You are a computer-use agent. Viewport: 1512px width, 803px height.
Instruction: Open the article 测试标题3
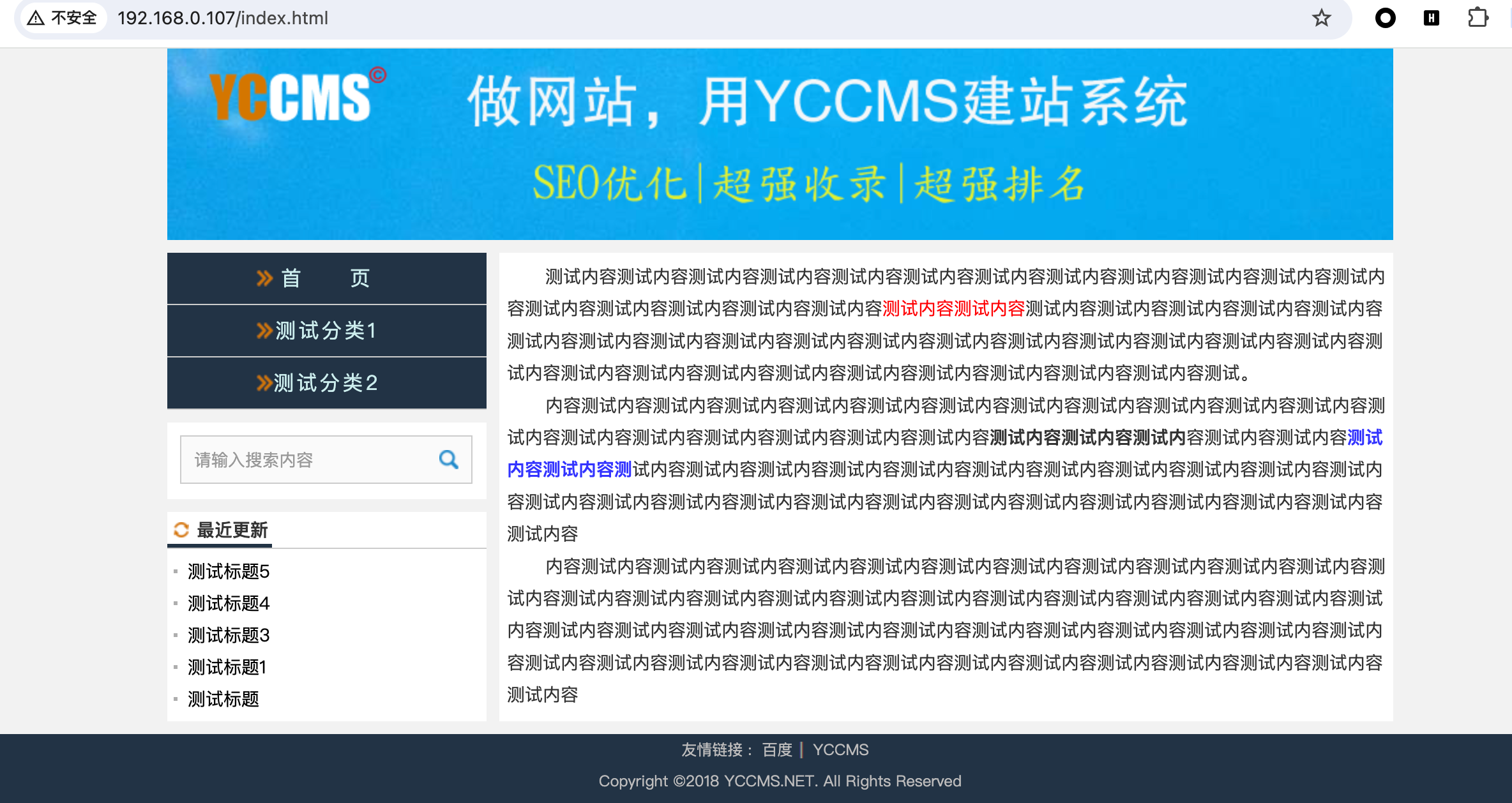pyautogui.click(x=228, y=635)
